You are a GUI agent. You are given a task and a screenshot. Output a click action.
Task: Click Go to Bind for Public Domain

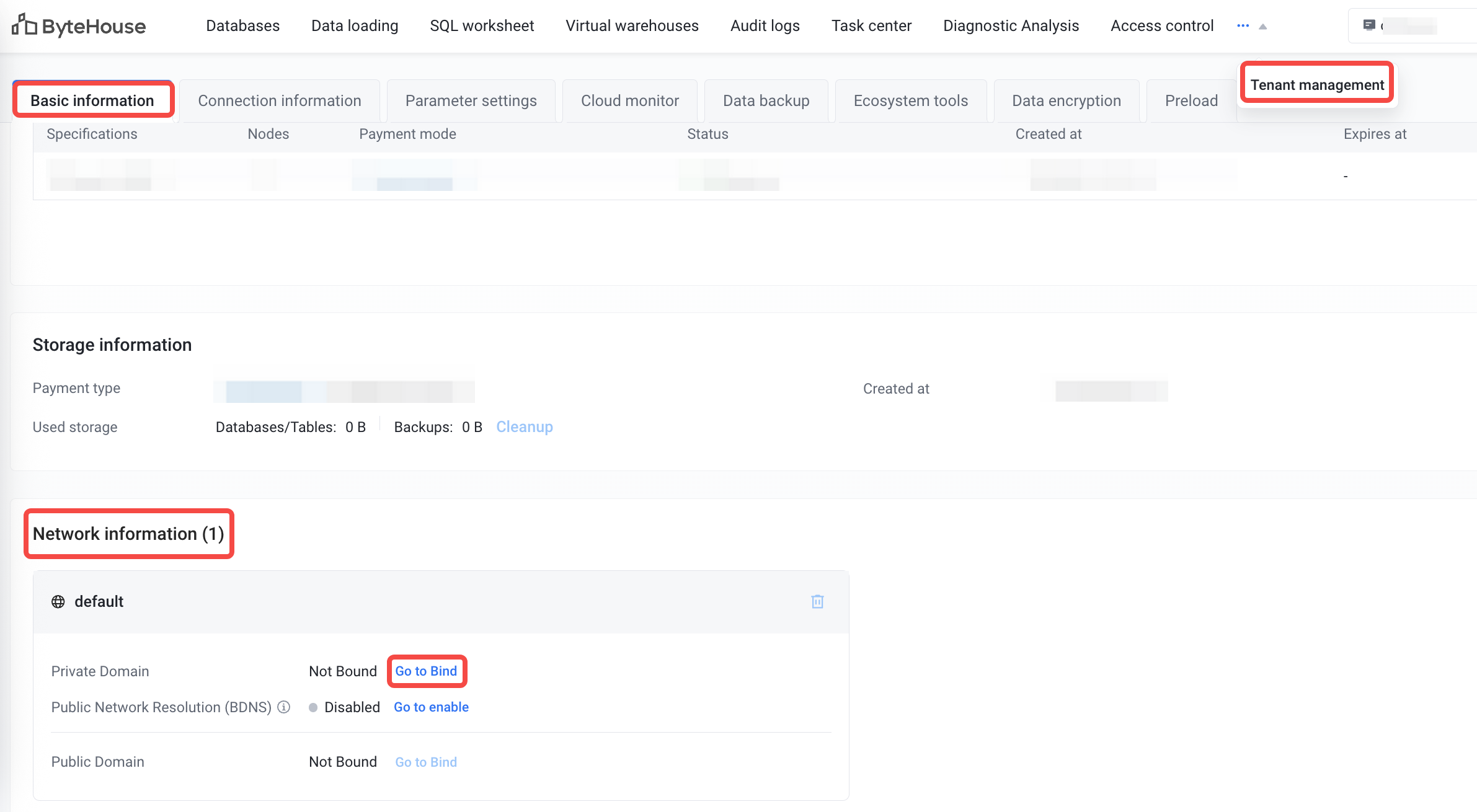coord(426,762)
